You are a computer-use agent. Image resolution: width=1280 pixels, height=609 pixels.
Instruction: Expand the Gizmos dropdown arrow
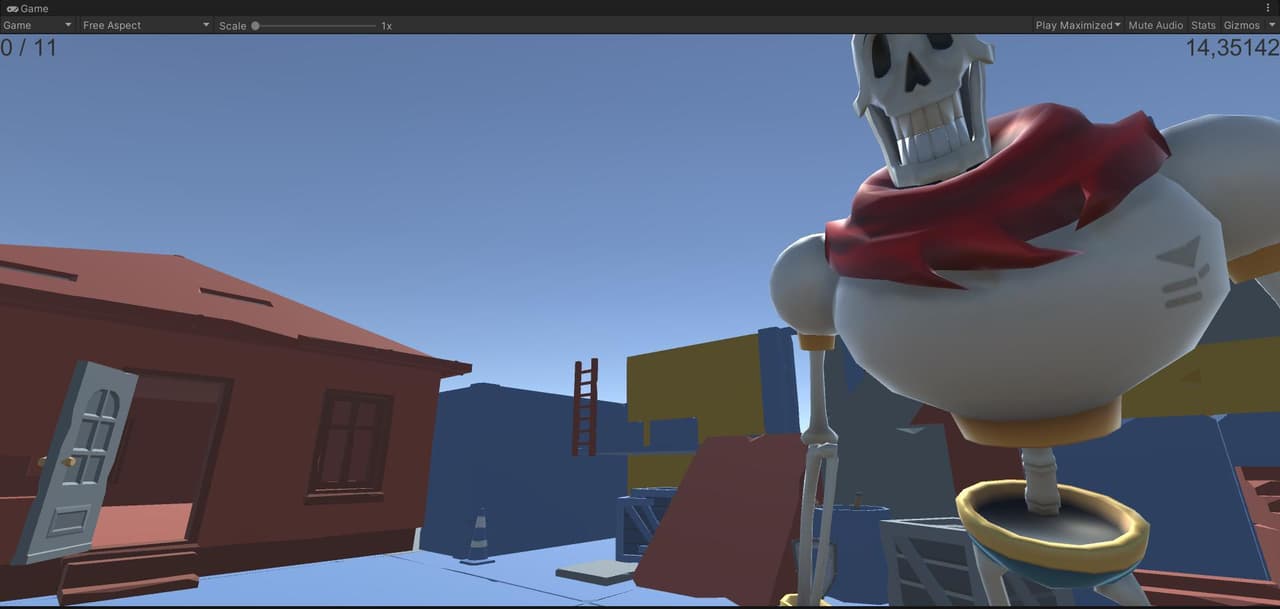(1272, 25)
